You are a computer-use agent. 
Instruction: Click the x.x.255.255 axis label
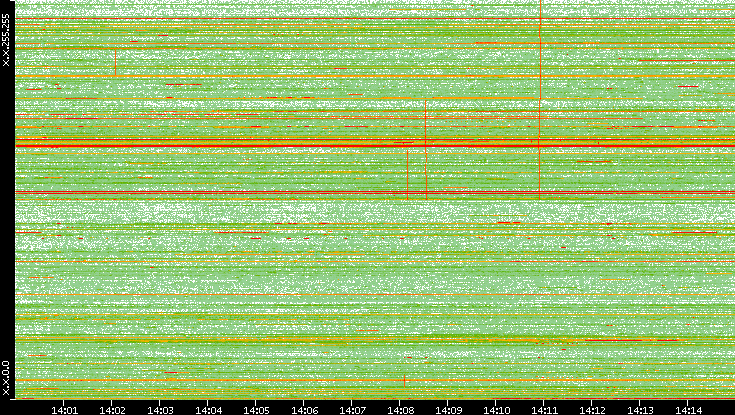[x=6, y=40]
